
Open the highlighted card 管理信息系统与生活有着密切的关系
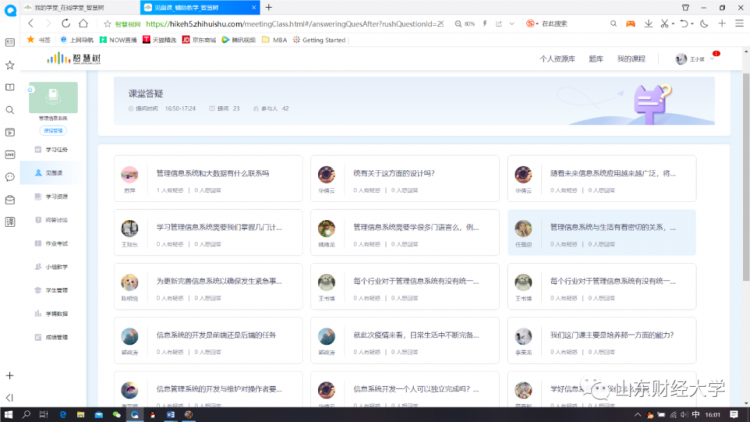[x=602, y=233]
